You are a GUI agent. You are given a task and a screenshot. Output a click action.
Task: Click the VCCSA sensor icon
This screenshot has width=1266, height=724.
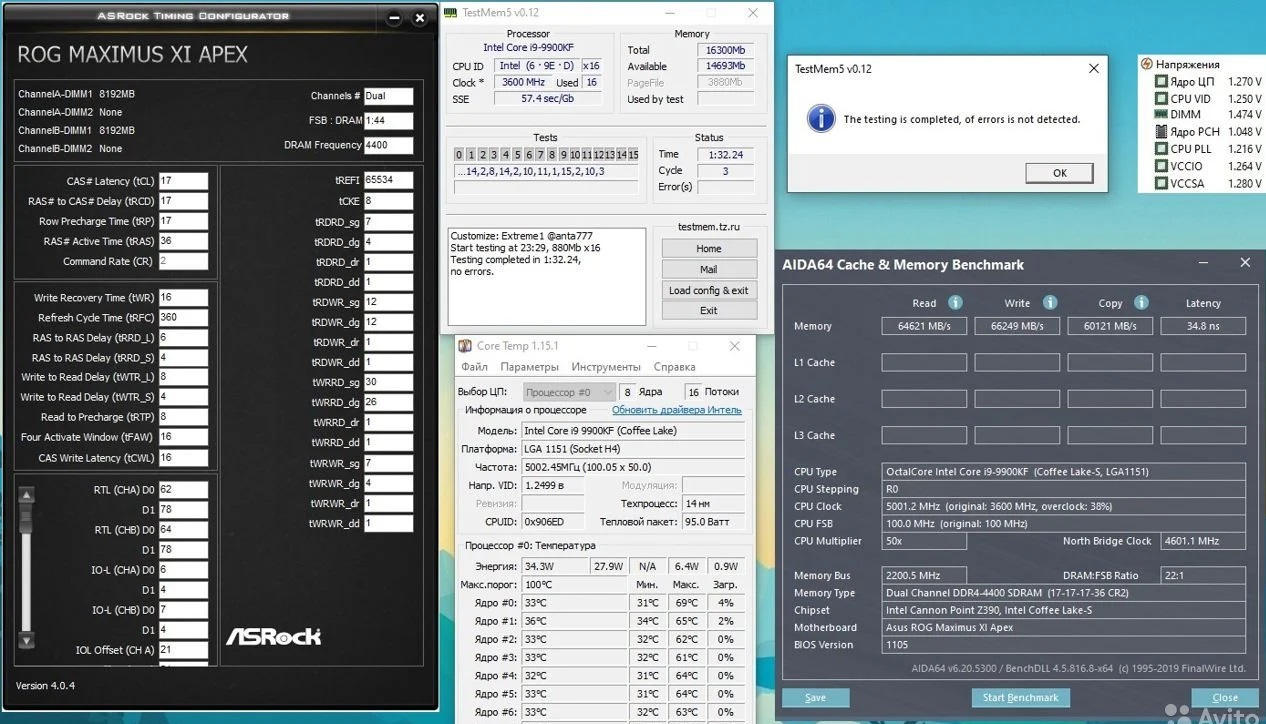[1161, 183]
